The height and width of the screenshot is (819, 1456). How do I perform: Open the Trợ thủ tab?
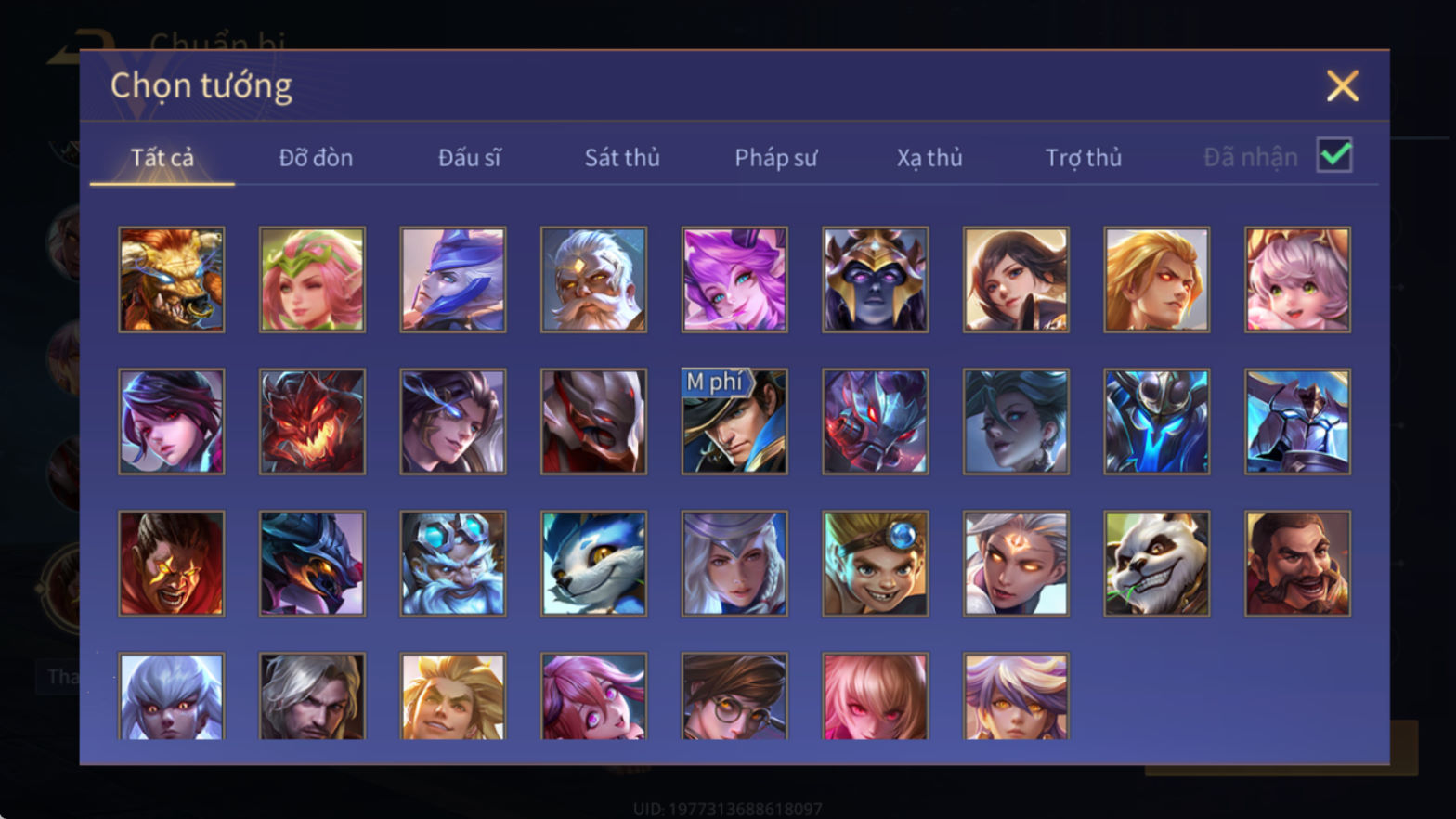[x=1084, y=158]
